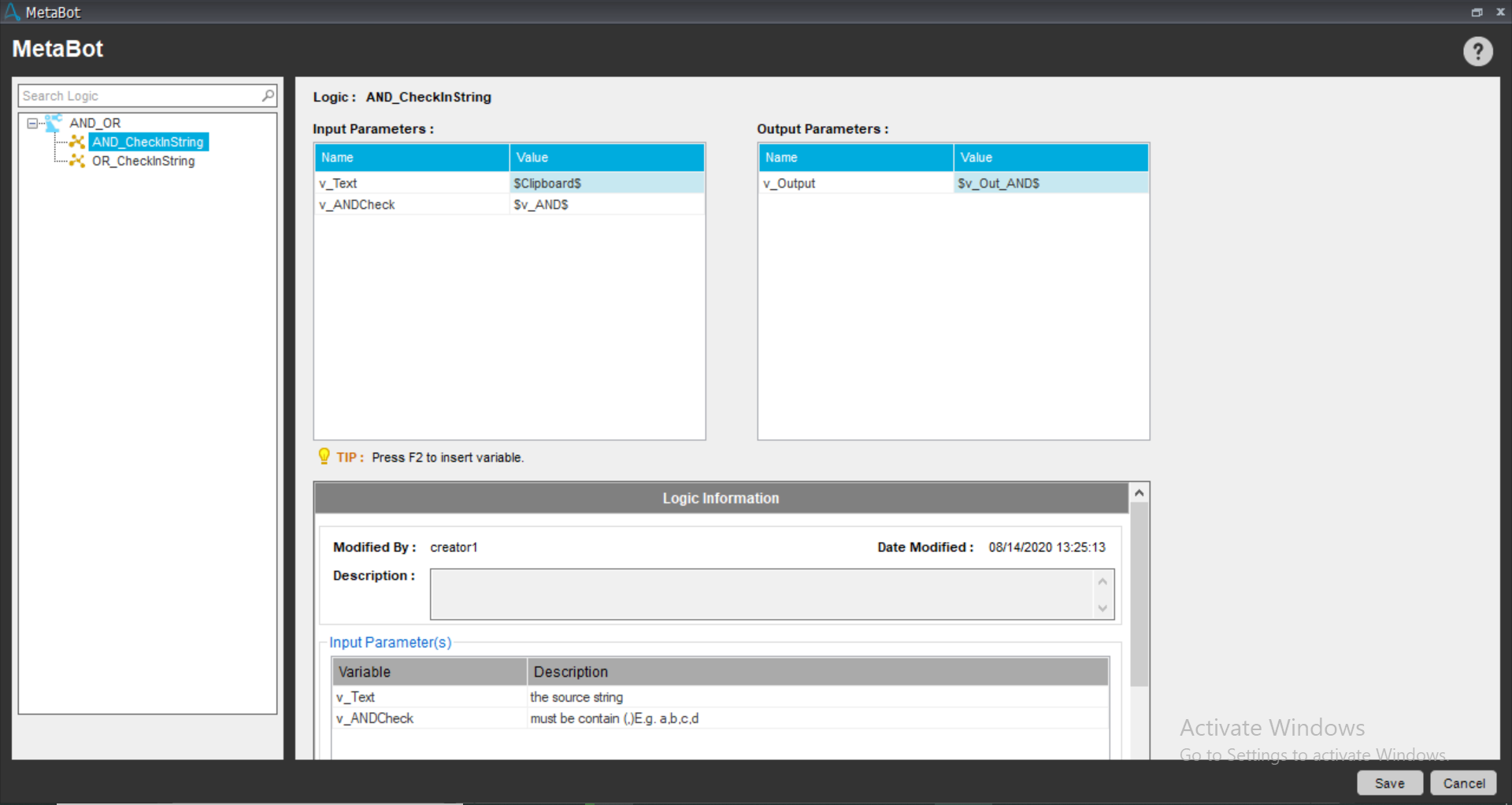Image resolution: width=1512 pixels, height=805 pixels.
Task: Edit the $v_AND$ value for v_ANDCheck
Action: coord(606,204)
